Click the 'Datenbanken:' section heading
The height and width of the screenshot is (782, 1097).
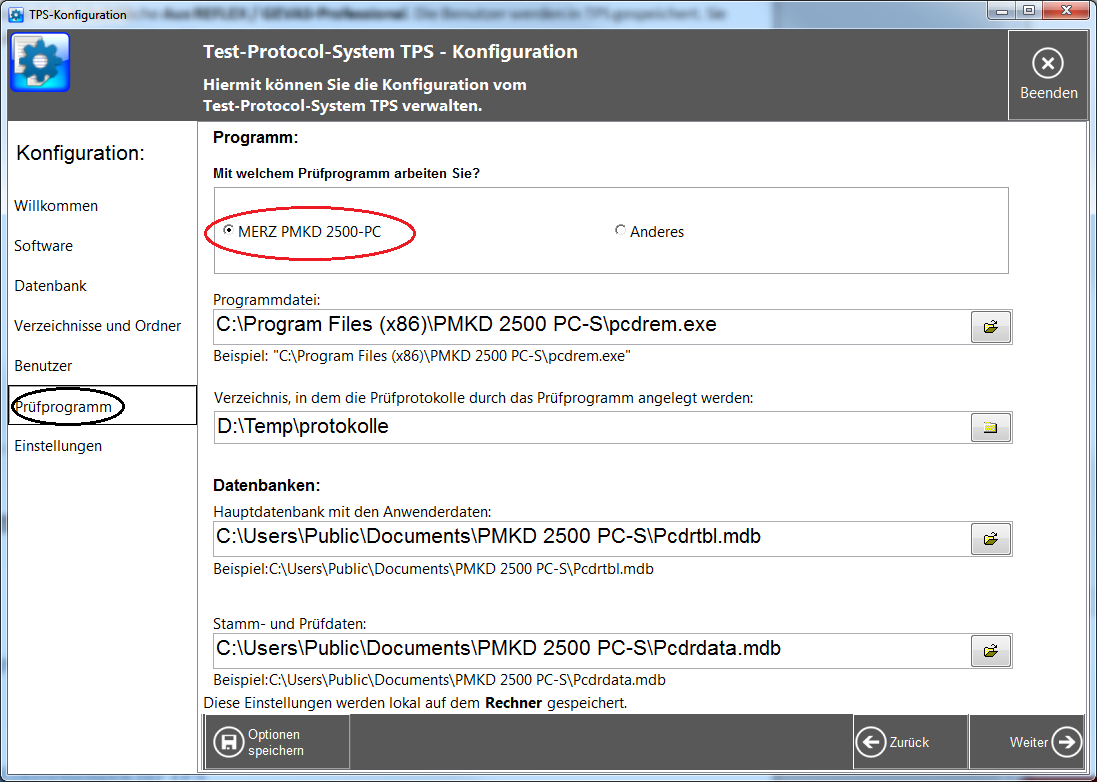coord(267,485)
